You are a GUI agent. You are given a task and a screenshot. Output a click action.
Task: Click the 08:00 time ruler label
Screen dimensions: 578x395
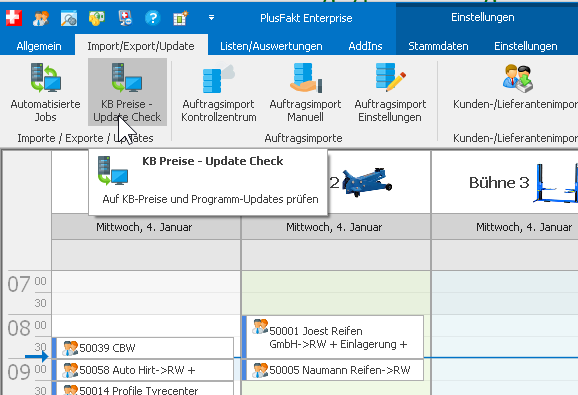[x=27, y=328]
